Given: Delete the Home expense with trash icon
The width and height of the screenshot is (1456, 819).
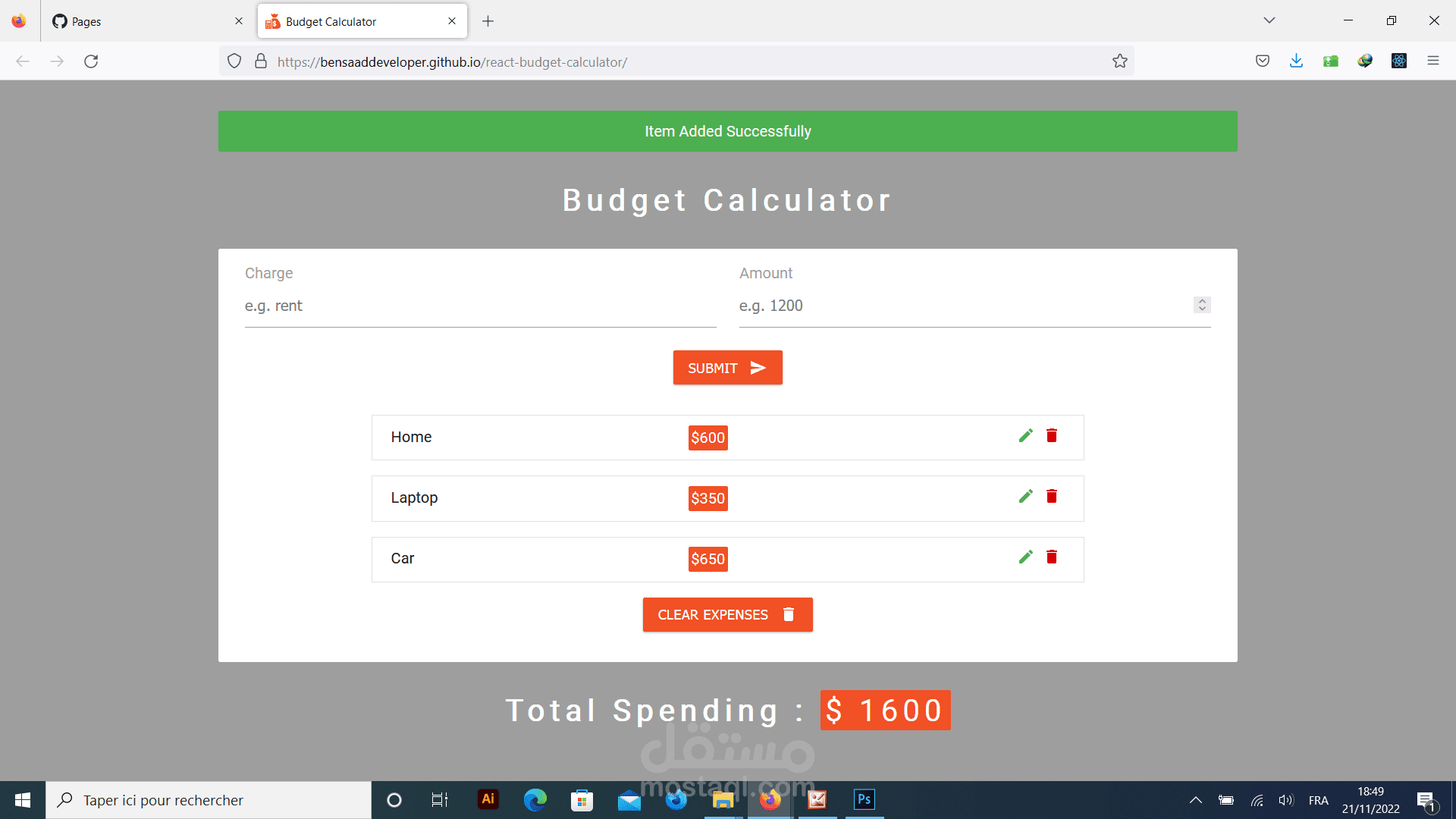Looking at the screenshot, I should point(1052,435).
